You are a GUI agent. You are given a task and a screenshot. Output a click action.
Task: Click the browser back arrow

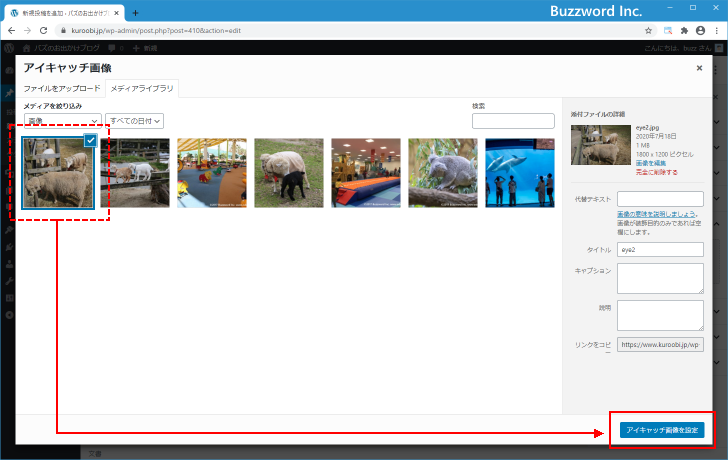[11, 31]
